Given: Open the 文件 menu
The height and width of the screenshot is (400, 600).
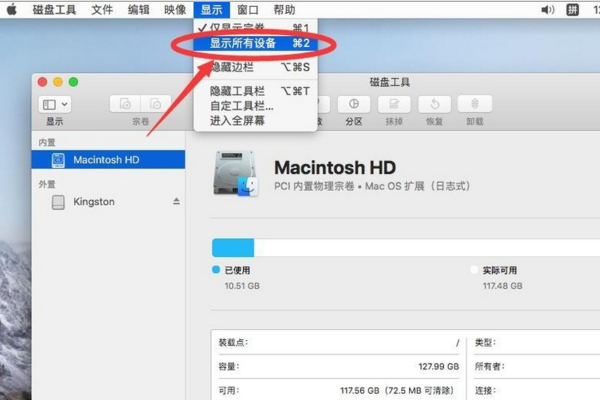Looking at the screenshot, I should (x=102, y=10).
